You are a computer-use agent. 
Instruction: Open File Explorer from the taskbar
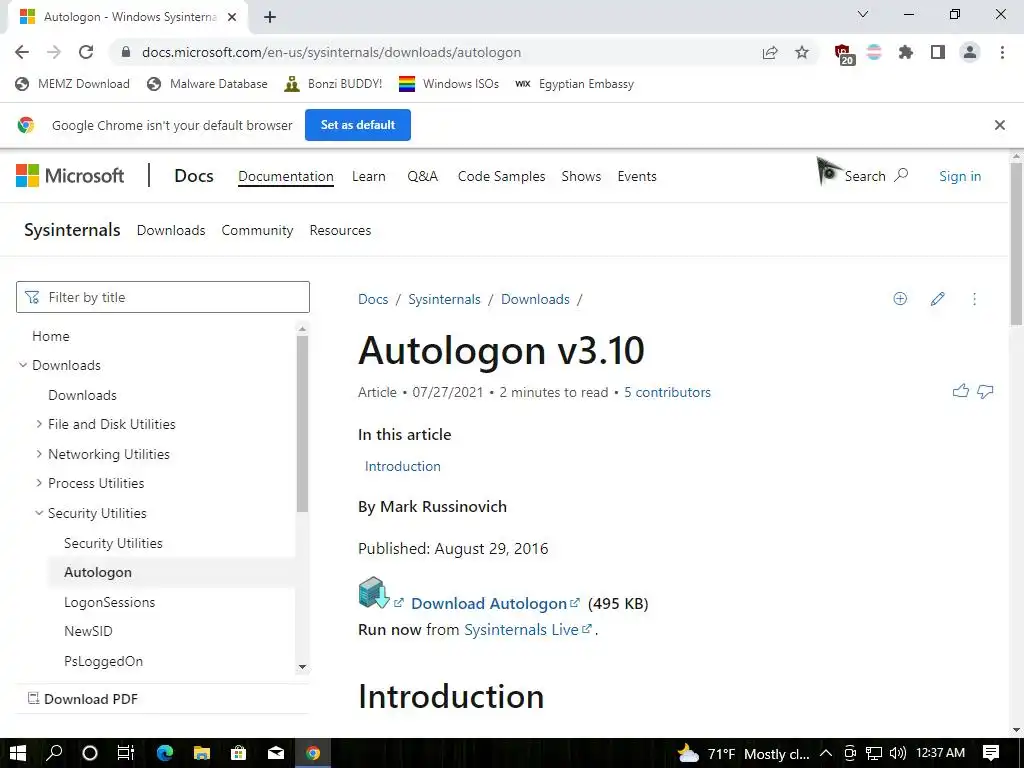(x=201, y=753)
